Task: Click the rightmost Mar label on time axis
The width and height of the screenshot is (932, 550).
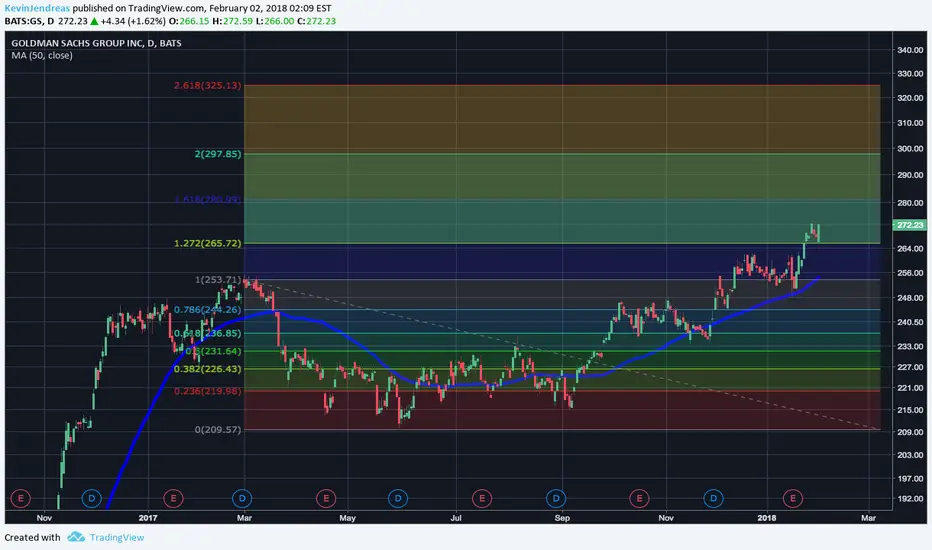Action: (868, 518)
